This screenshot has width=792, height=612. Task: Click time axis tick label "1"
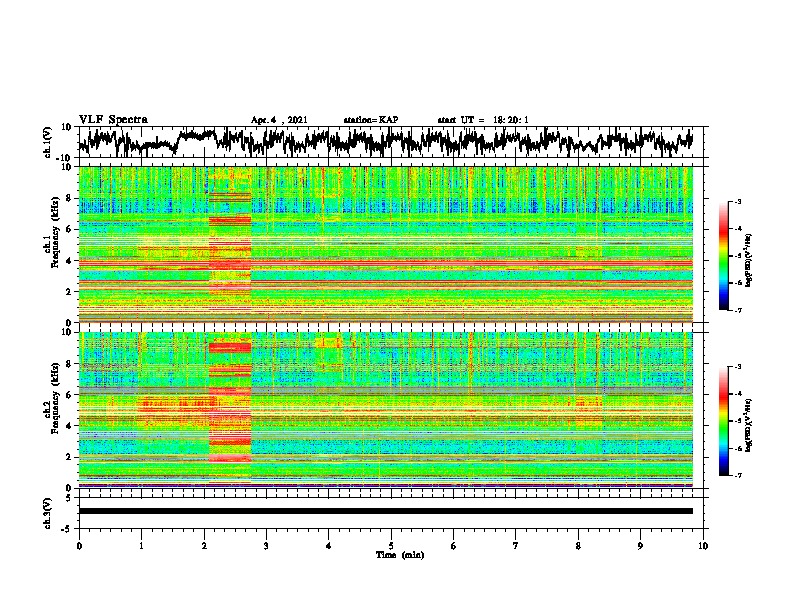click(x=141, y=546)
